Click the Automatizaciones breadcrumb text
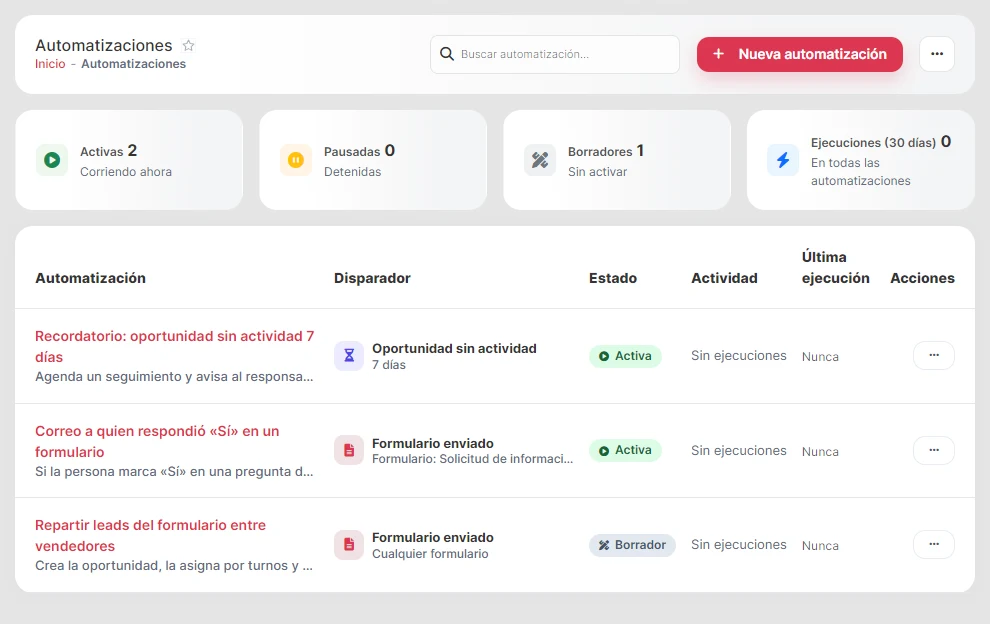 pyautogui.click(x=133, y=64)
